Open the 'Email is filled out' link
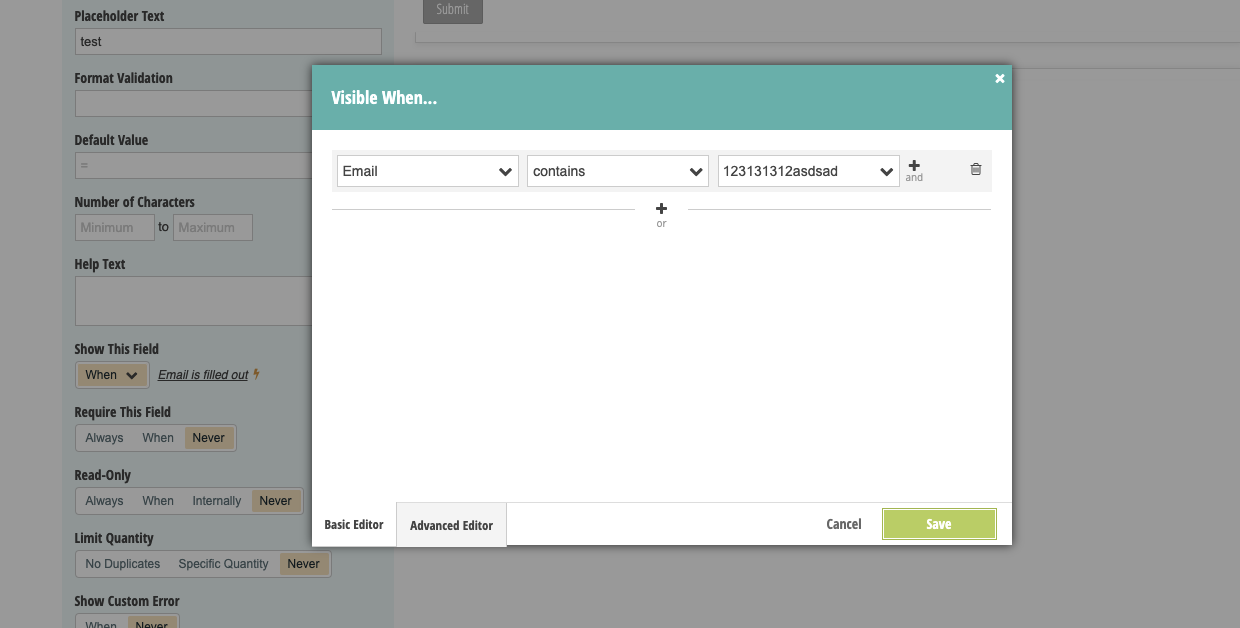Viewport: 1240px width, 628px height. pyautogui.click(x=203, y=375)
